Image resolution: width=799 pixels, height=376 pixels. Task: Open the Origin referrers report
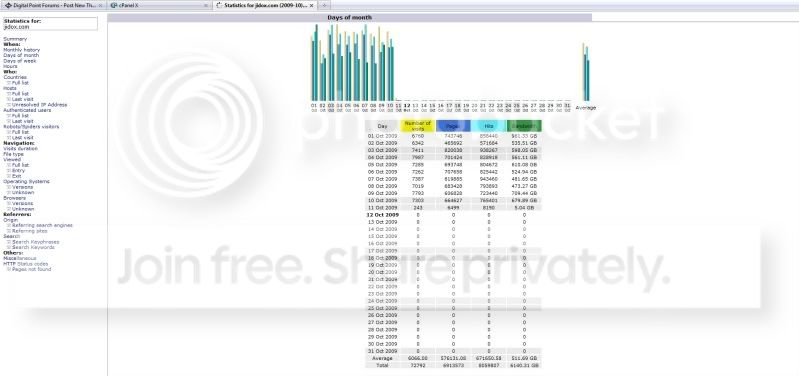point(10,220)
